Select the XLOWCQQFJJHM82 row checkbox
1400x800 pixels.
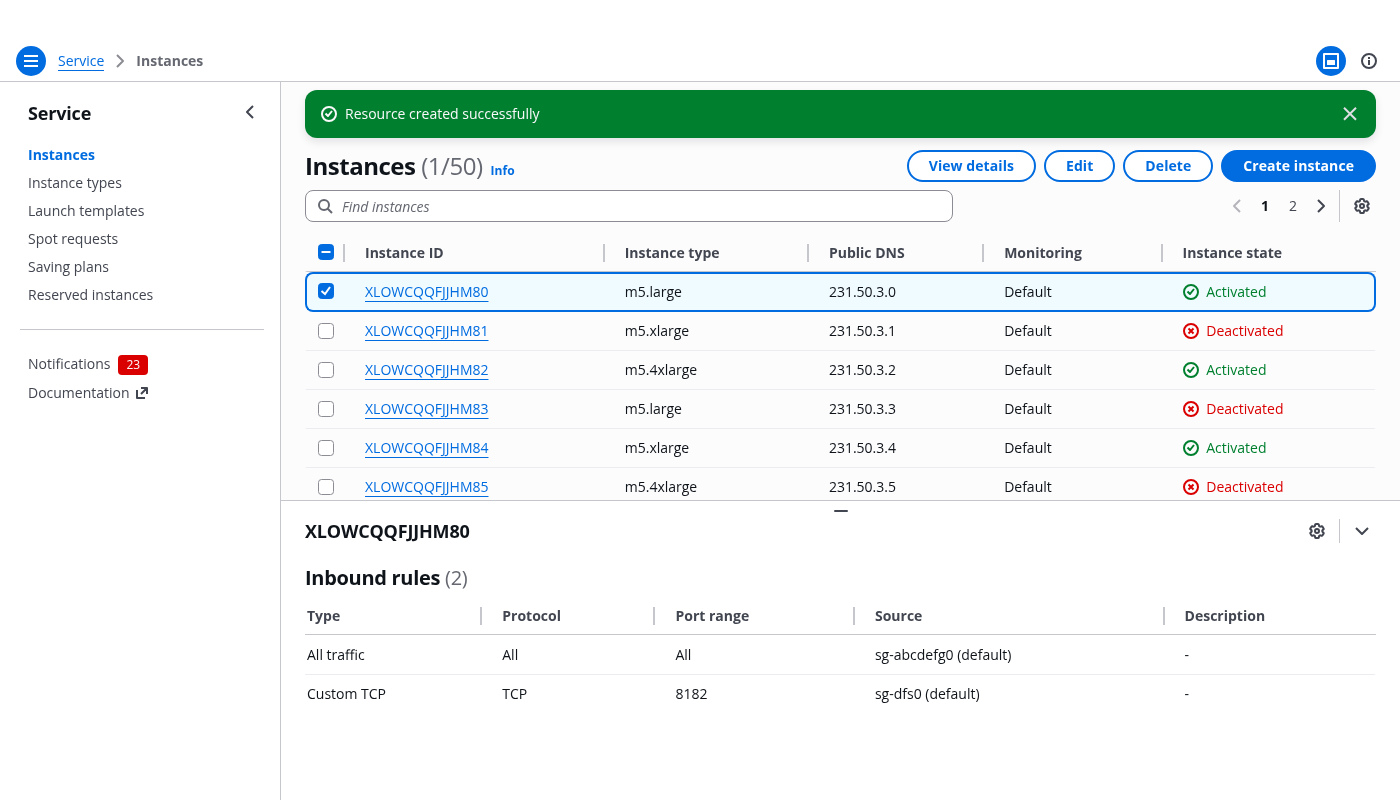326,370
